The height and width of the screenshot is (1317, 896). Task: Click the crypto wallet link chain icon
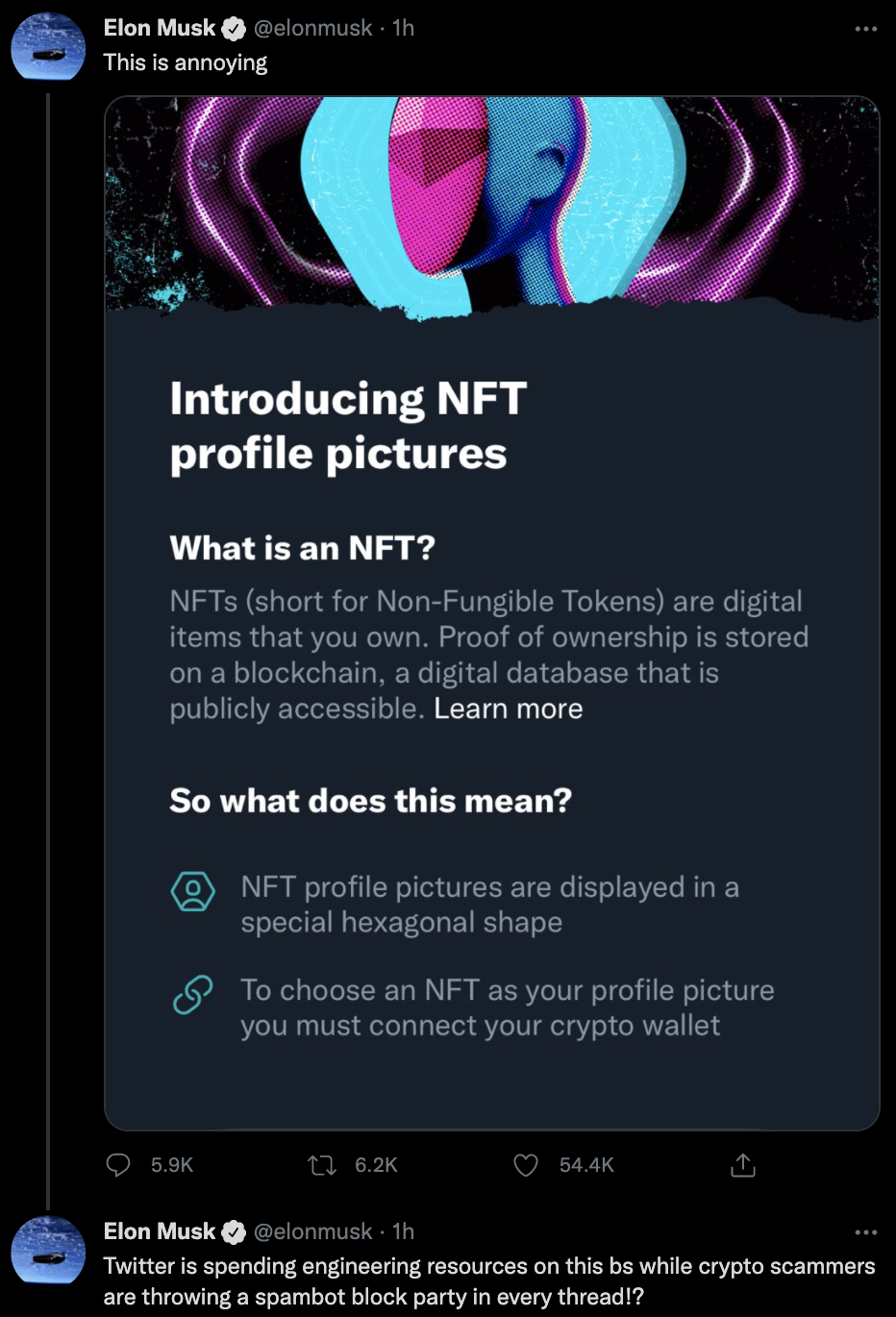[192, 995]
